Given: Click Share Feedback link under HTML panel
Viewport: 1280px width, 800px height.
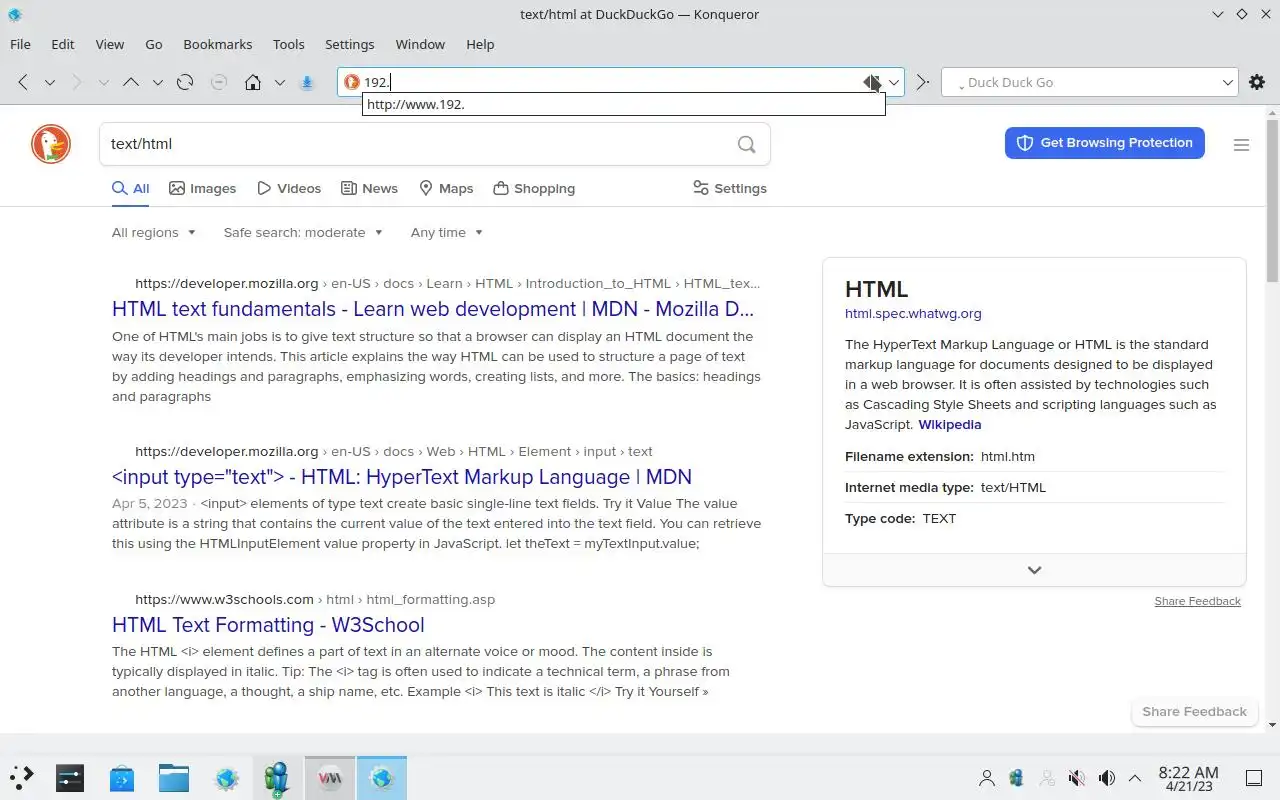Looking at the screenshot, I should pos(1197,601).
